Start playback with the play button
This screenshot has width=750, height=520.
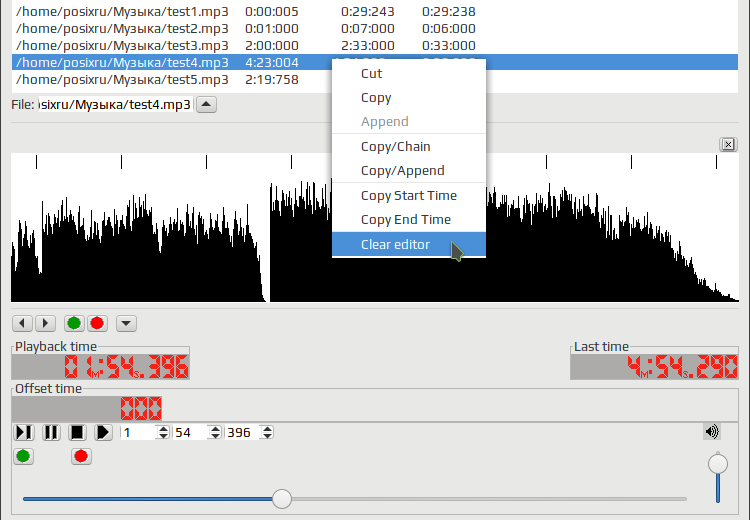(x=103, y=432)
